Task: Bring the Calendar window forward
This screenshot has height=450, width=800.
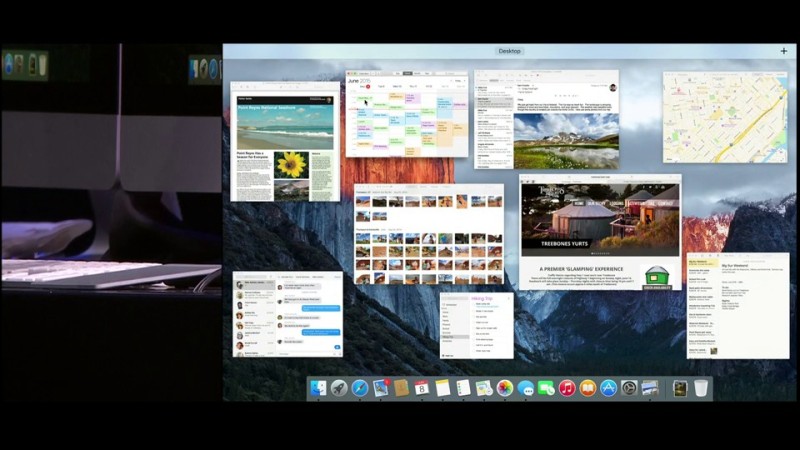Action: 407,114
